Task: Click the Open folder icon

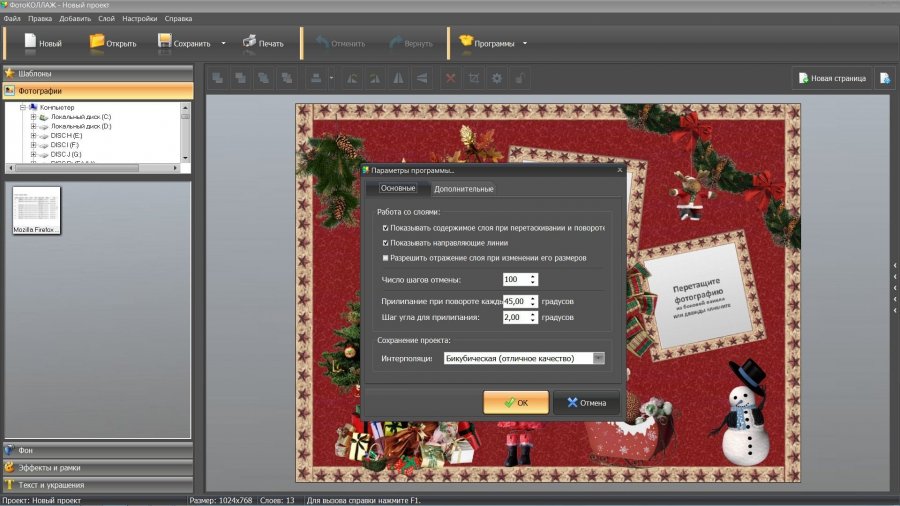Action: (x=97, y=42)
